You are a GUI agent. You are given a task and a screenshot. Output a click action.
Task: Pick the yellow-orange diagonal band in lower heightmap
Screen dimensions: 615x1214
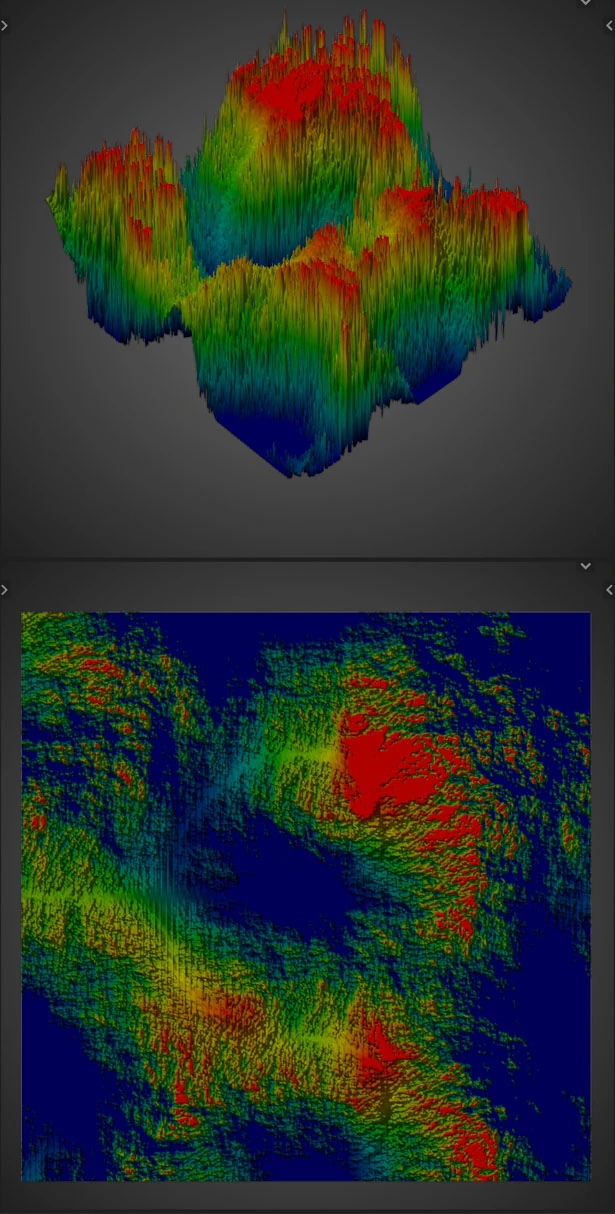click(x=200, y=990)
